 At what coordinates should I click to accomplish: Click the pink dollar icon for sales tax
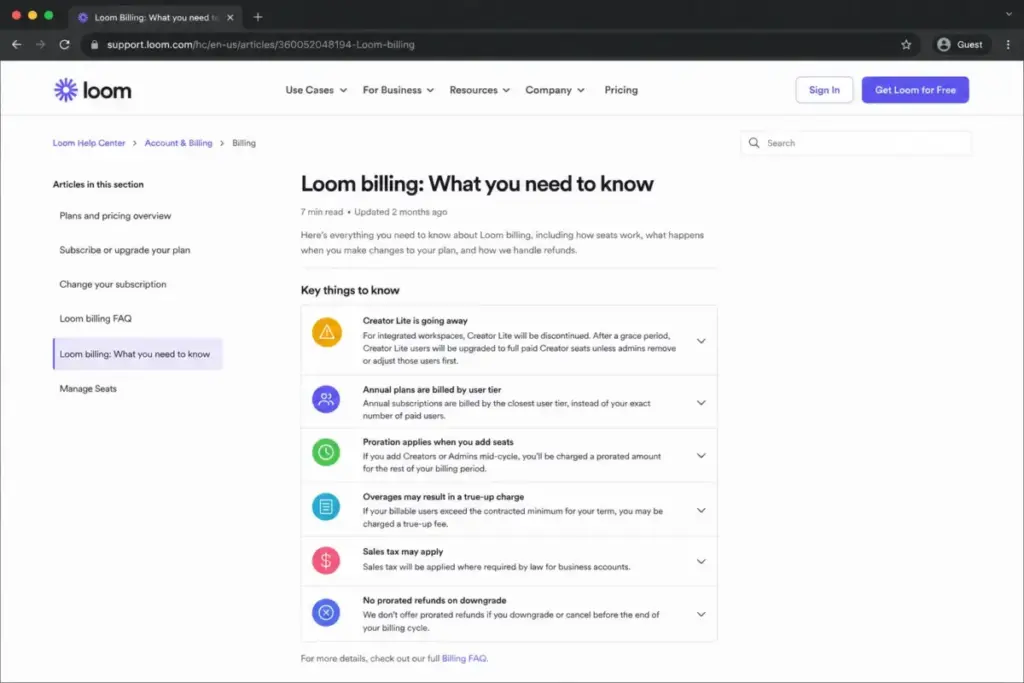(x=326, y=560)
